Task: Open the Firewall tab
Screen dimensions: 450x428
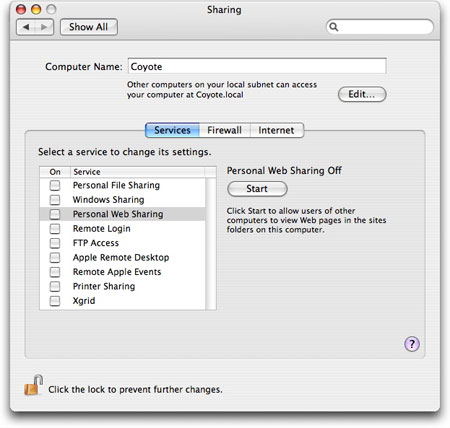Action: pyautogui.click(x=225, y=130)
